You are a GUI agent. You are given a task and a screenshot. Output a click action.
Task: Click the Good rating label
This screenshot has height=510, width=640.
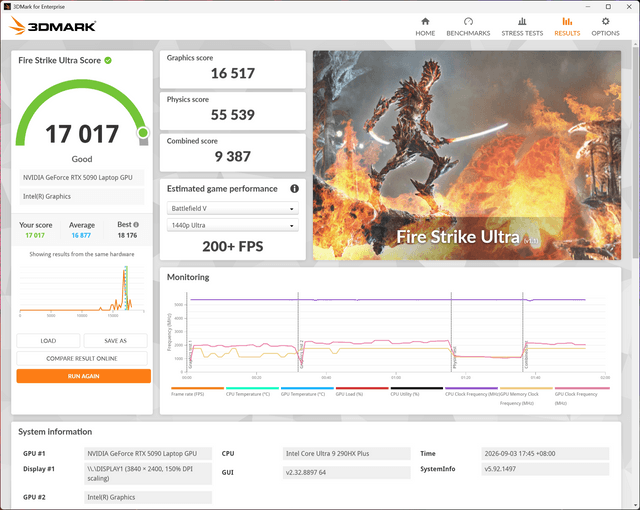pos(82,159)
